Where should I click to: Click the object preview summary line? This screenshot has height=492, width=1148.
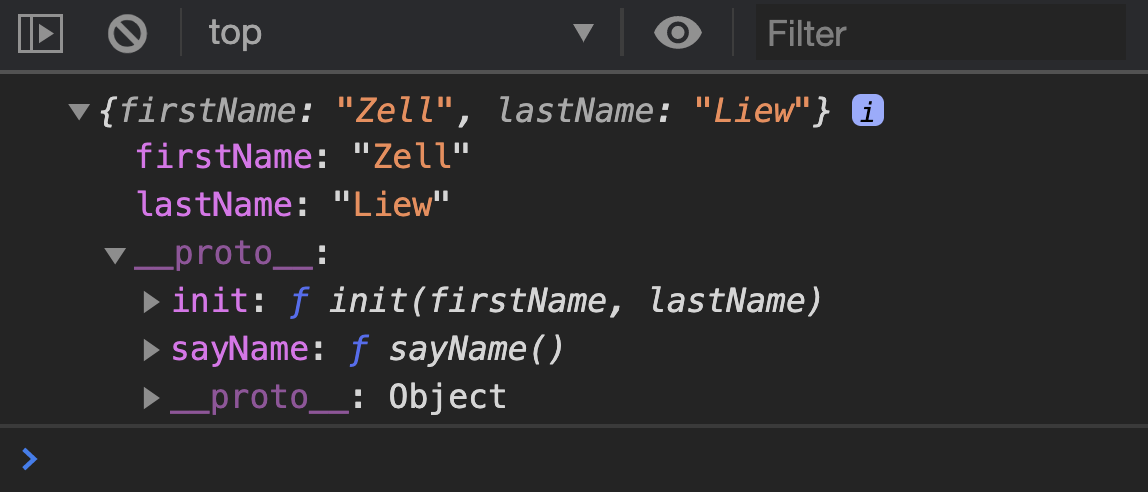click(x=465, y=112)
